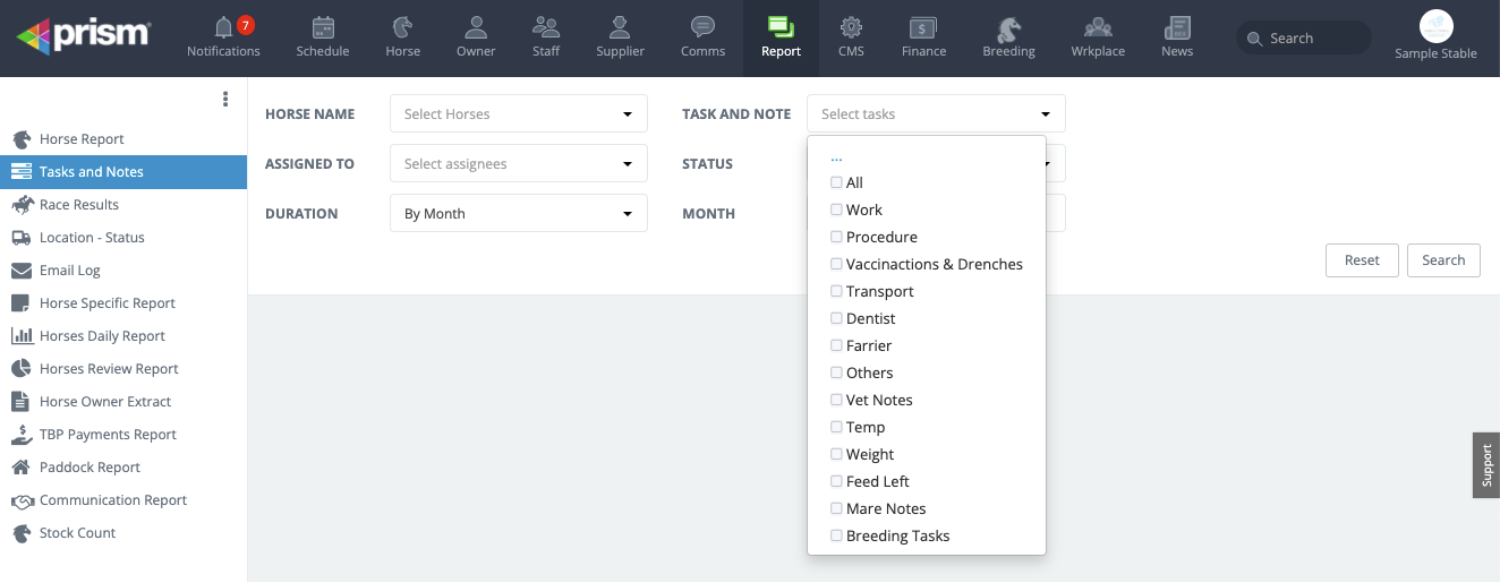Screen dimensions: 1500x582
Task: Check the Vet Notes checkbox
Action: tap(836, 400)
